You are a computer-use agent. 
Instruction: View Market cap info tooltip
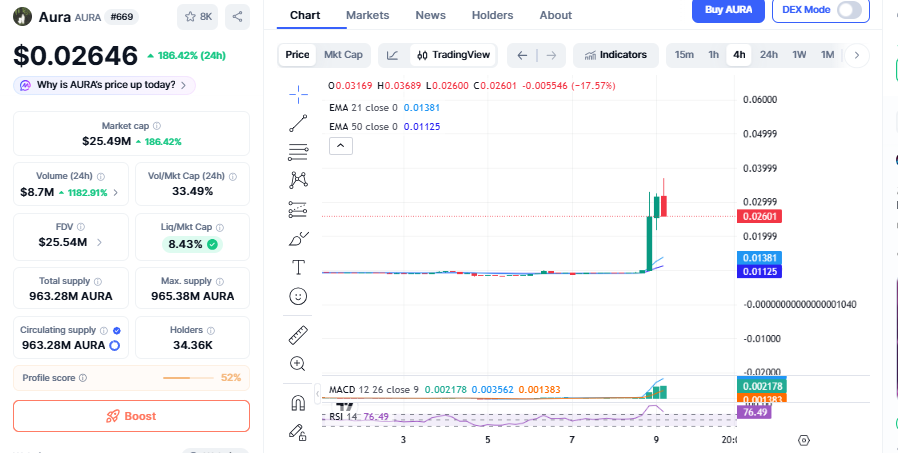(157, 126)
